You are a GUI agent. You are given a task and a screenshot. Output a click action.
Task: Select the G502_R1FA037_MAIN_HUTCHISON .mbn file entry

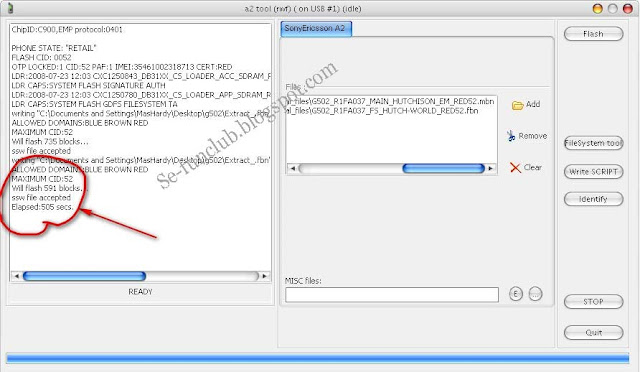(391, 101)
